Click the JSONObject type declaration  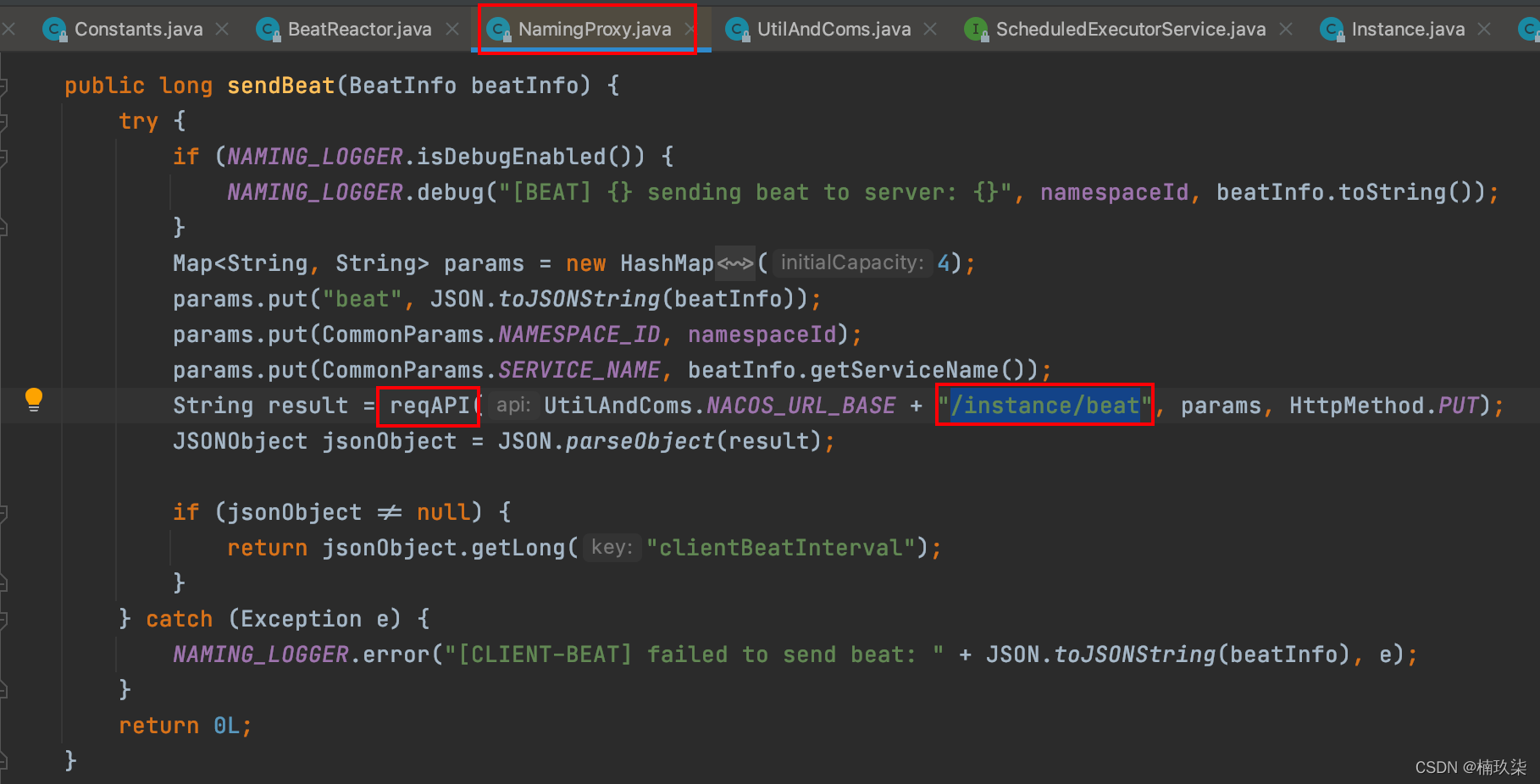coord(240,441)
